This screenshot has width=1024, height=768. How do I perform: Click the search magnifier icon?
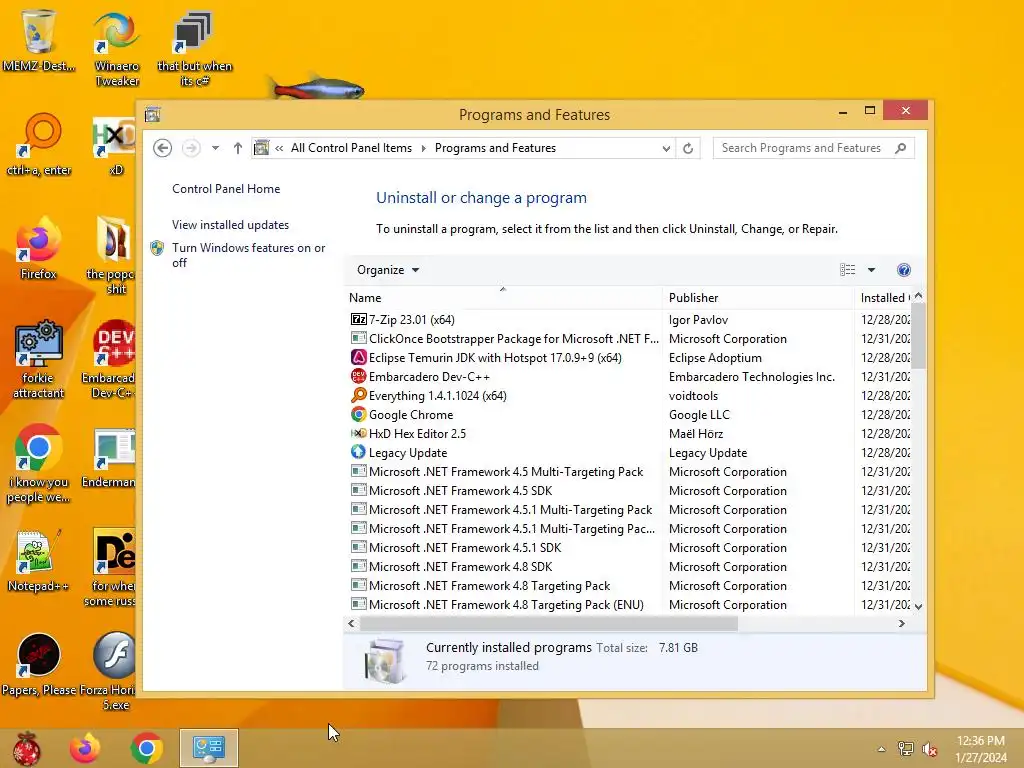pos(901,148)
